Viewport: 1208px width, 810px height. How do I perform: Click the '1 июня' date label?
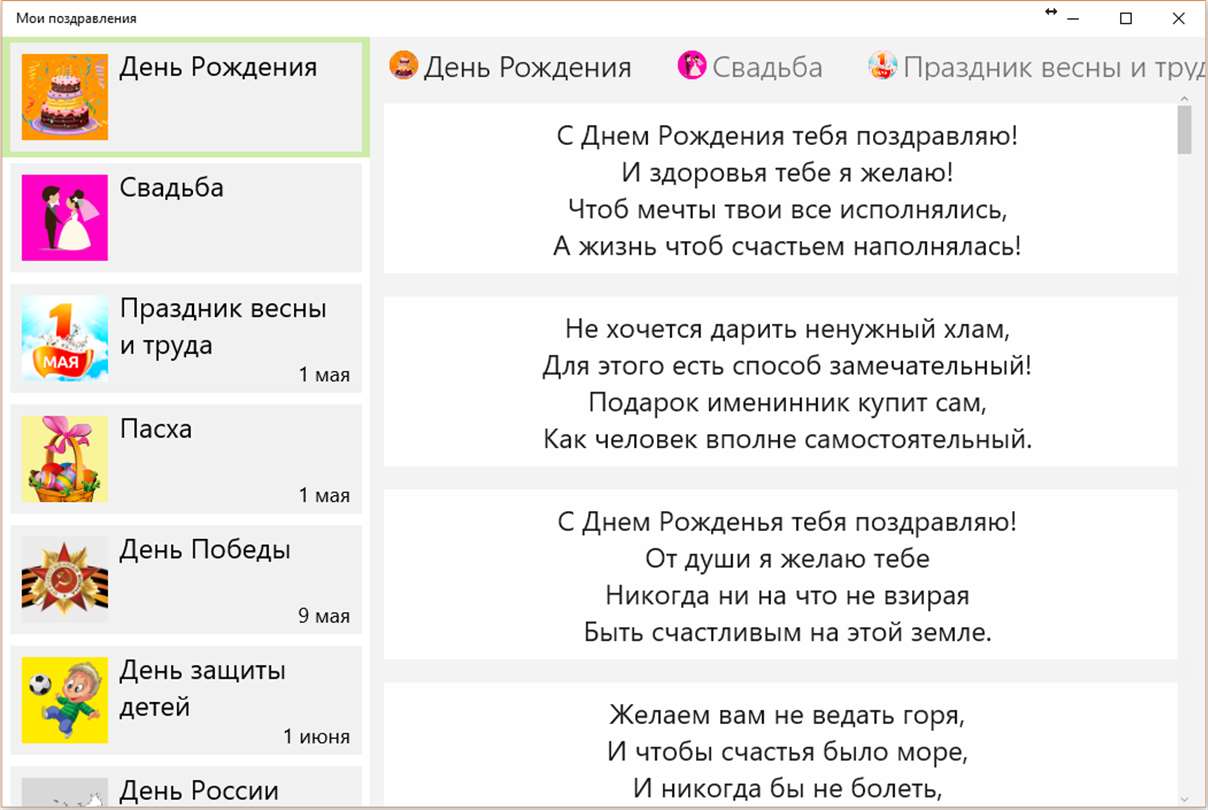[317, 737]
